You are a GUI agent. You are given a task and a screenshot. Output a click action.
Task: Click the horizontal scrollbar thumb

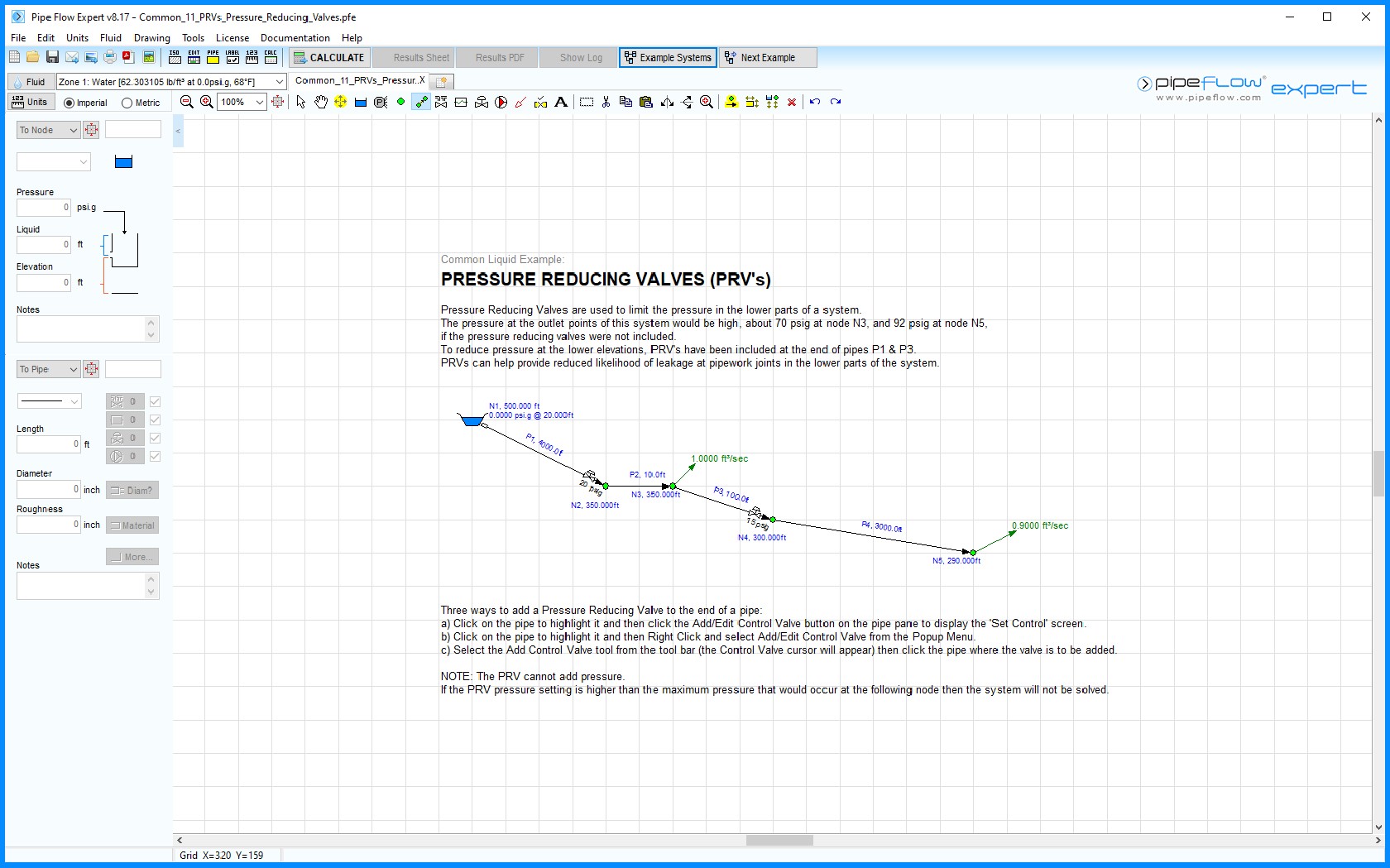tap(779, 840)
